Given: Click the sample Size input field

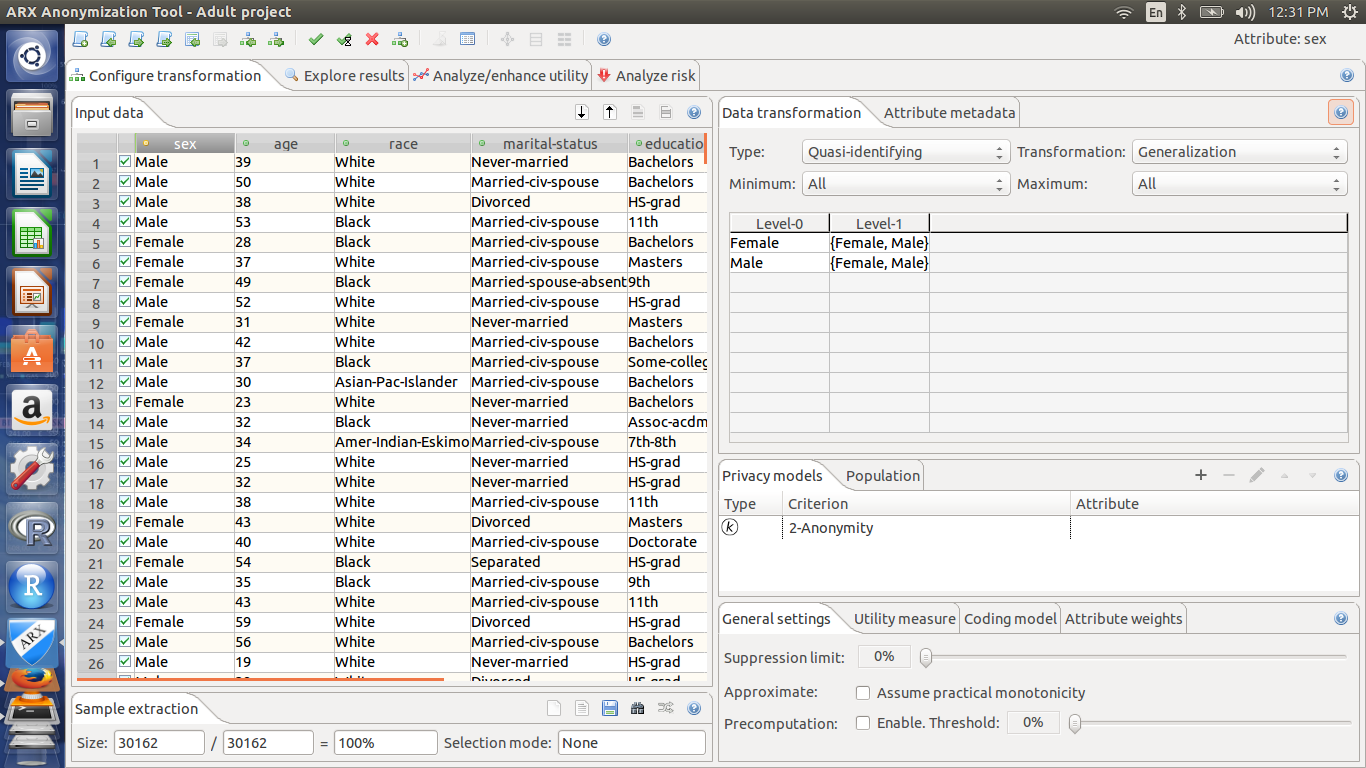Looking at the screenshot, I should tap(159, 743).
